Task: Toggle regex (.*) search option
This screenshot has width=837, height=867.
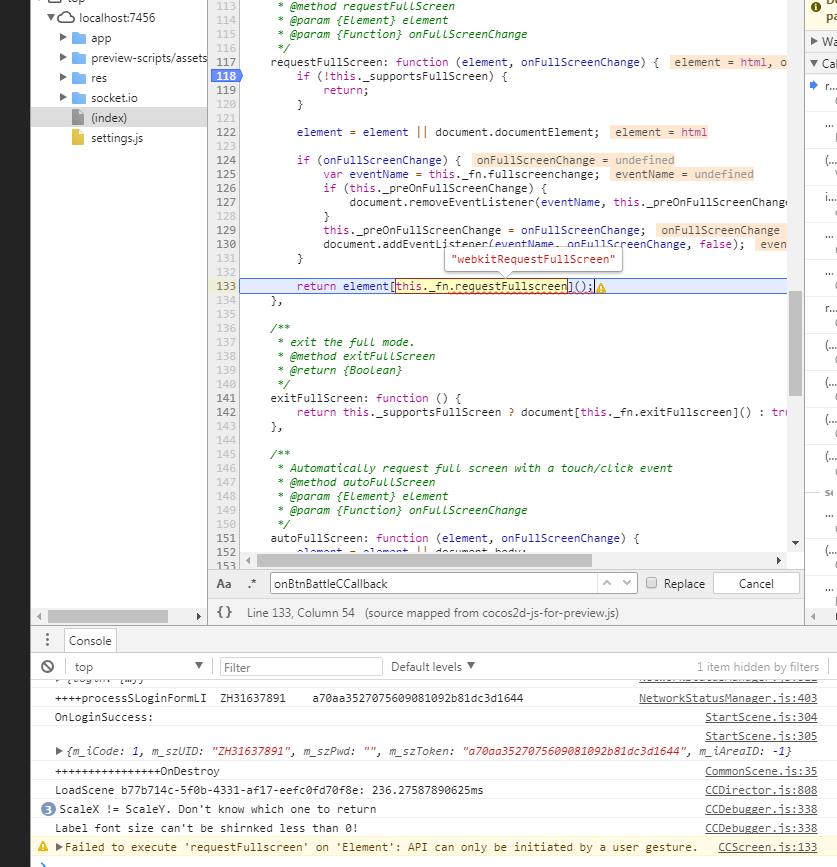Action: [251, 584]
